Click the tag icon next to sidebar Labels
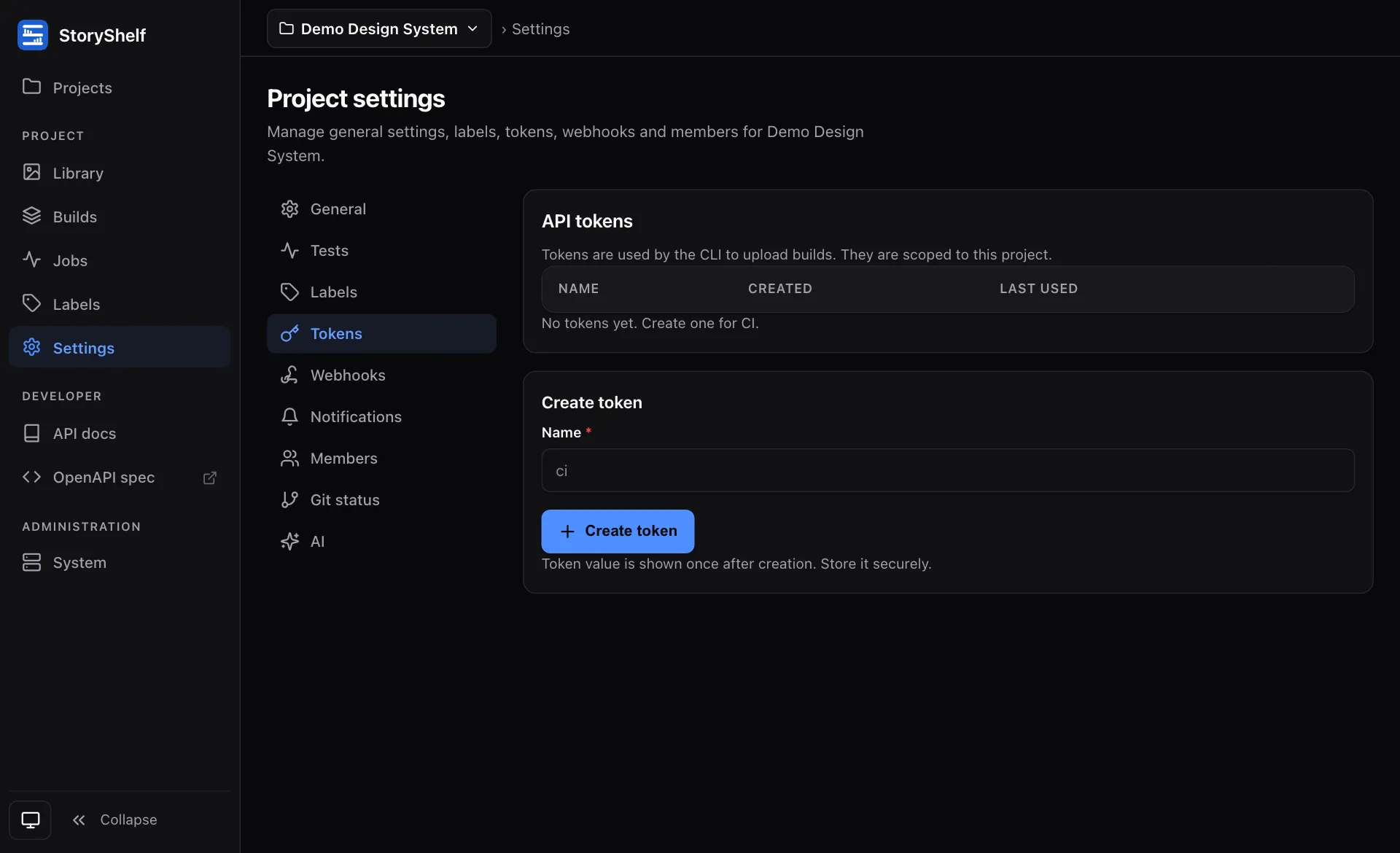Screen dimensions: 1400x853 (31, 303)
